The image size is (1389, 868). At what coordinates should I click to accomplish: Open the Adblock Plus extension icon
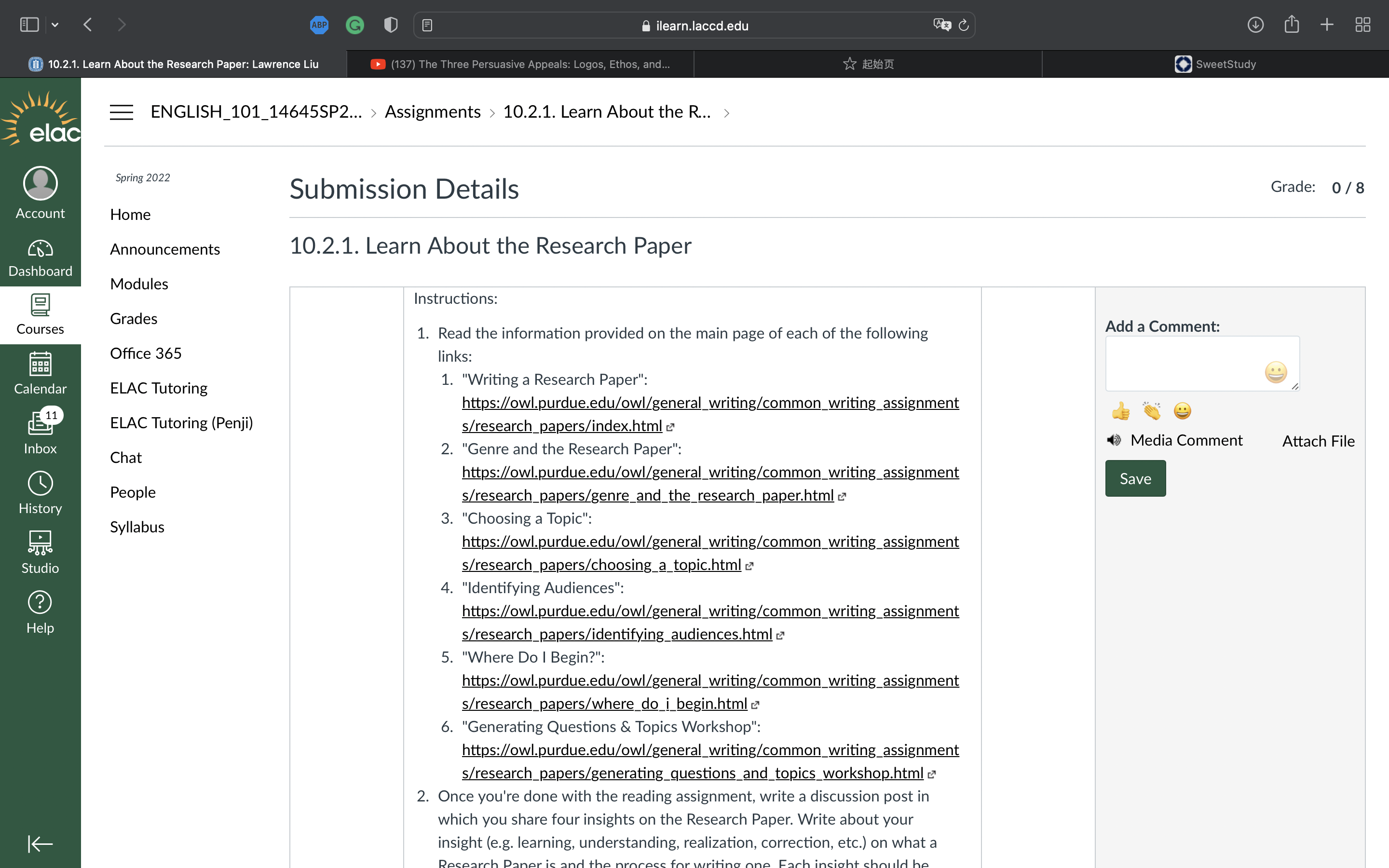click(319, 25)
